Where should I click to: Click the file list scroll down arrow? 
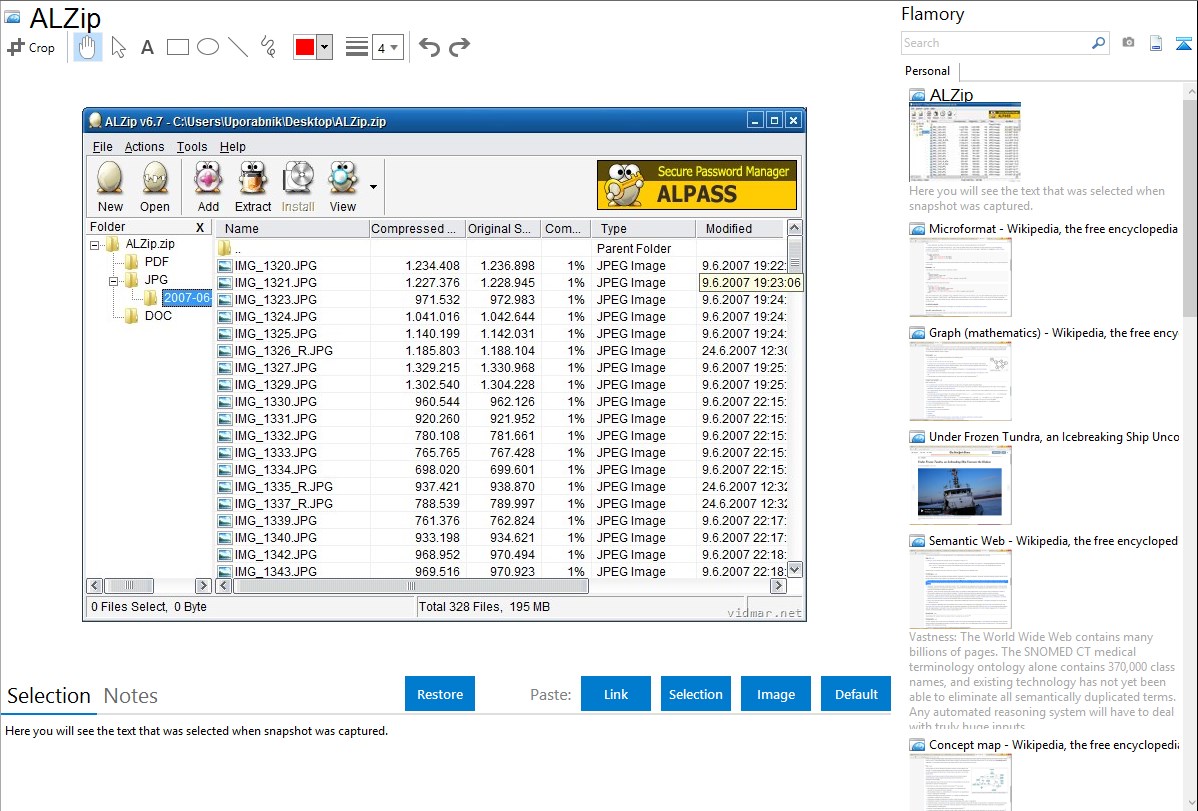(795, 569)
